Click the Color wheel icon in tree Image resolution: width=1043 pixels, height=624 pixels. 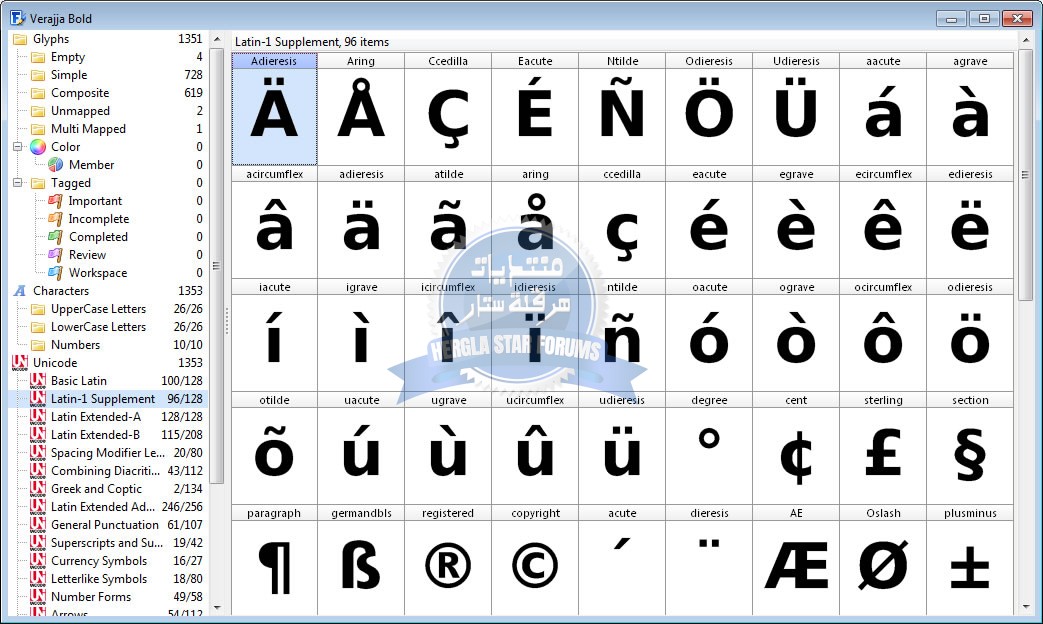pyautogui.click(x=38, y=147)
